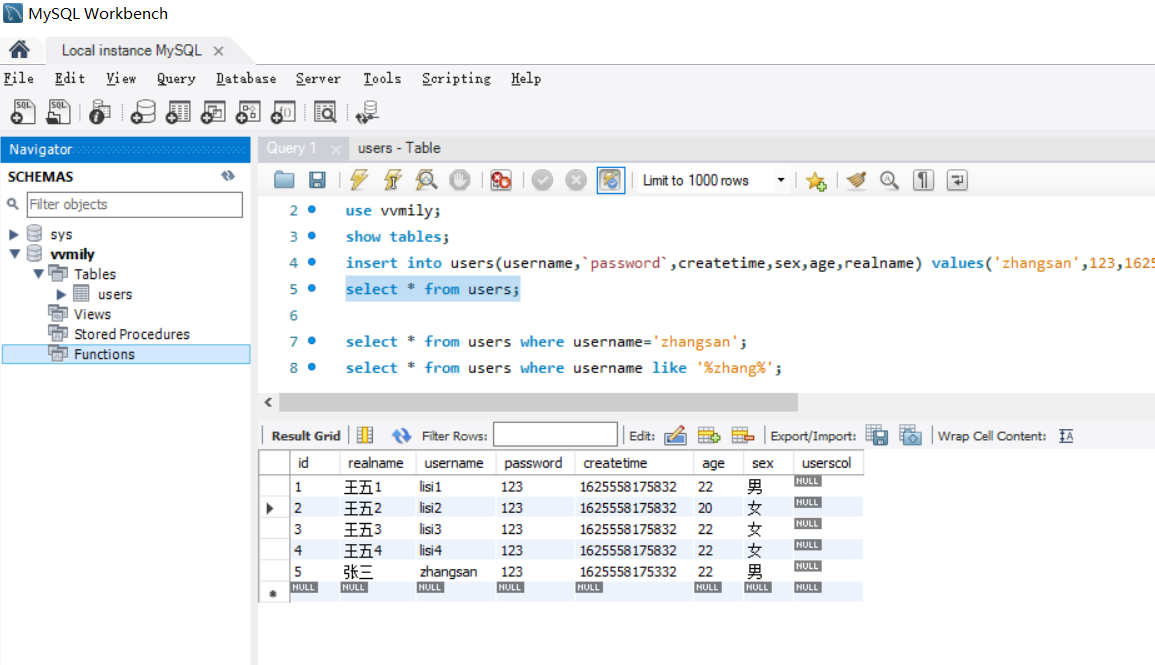This screenshot has width=1155, height=665.
Task: Select the cell containing zhangsan
Action: pos(454,571)
